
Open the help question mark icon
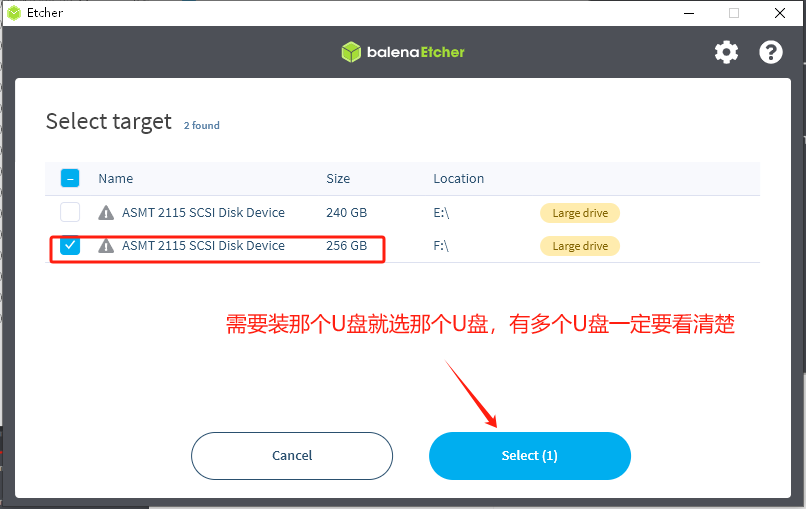point(771,52)
